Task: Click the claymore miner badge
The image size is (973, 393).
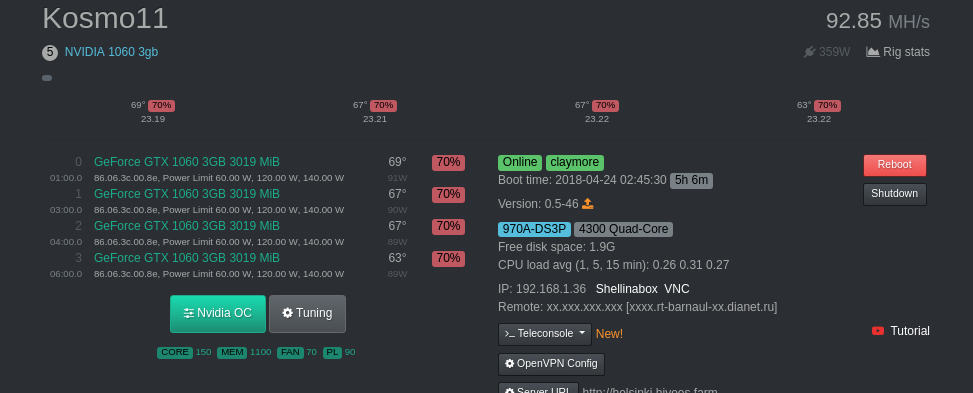Action: point(575,163)
